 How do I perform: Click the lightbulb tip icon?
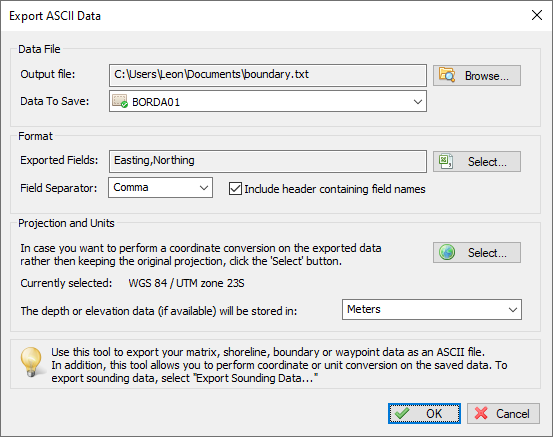[x=31, y=362]
